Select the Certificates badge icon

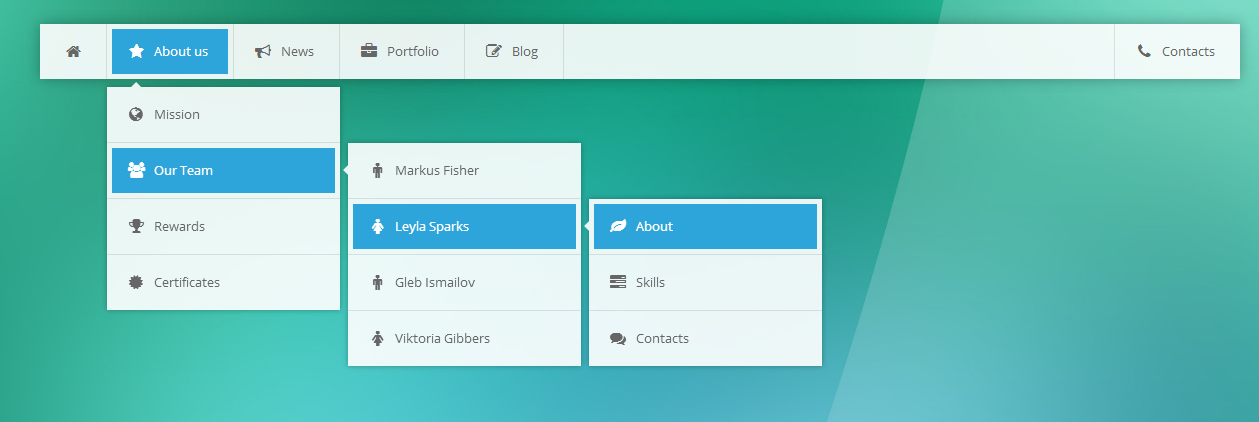pos(136,282)
